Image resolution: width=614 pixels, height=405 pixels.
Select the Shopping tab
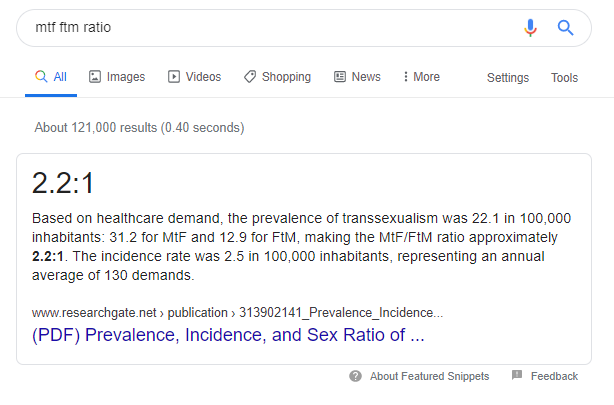click(x=286, y=77)
